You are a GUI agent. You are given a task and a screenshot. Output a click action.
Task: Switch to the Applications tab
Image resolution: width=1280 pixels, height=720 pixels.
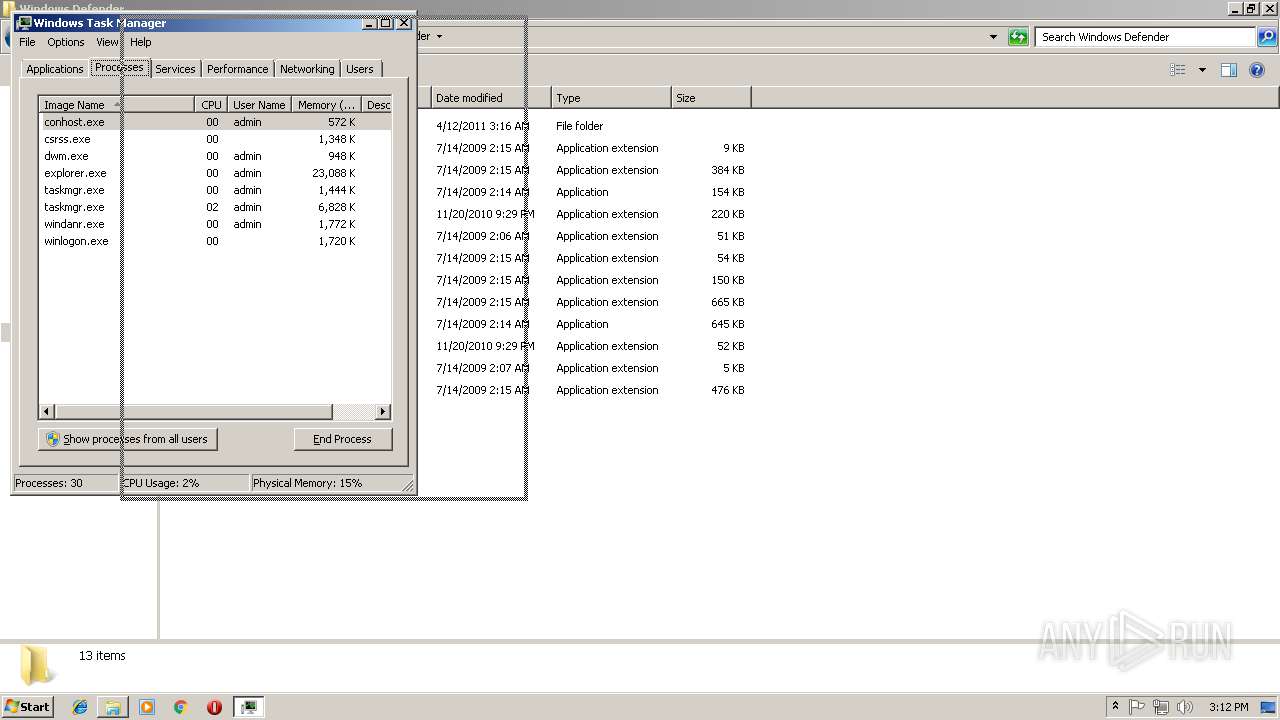pyautogui.click(x=54, y=69)
